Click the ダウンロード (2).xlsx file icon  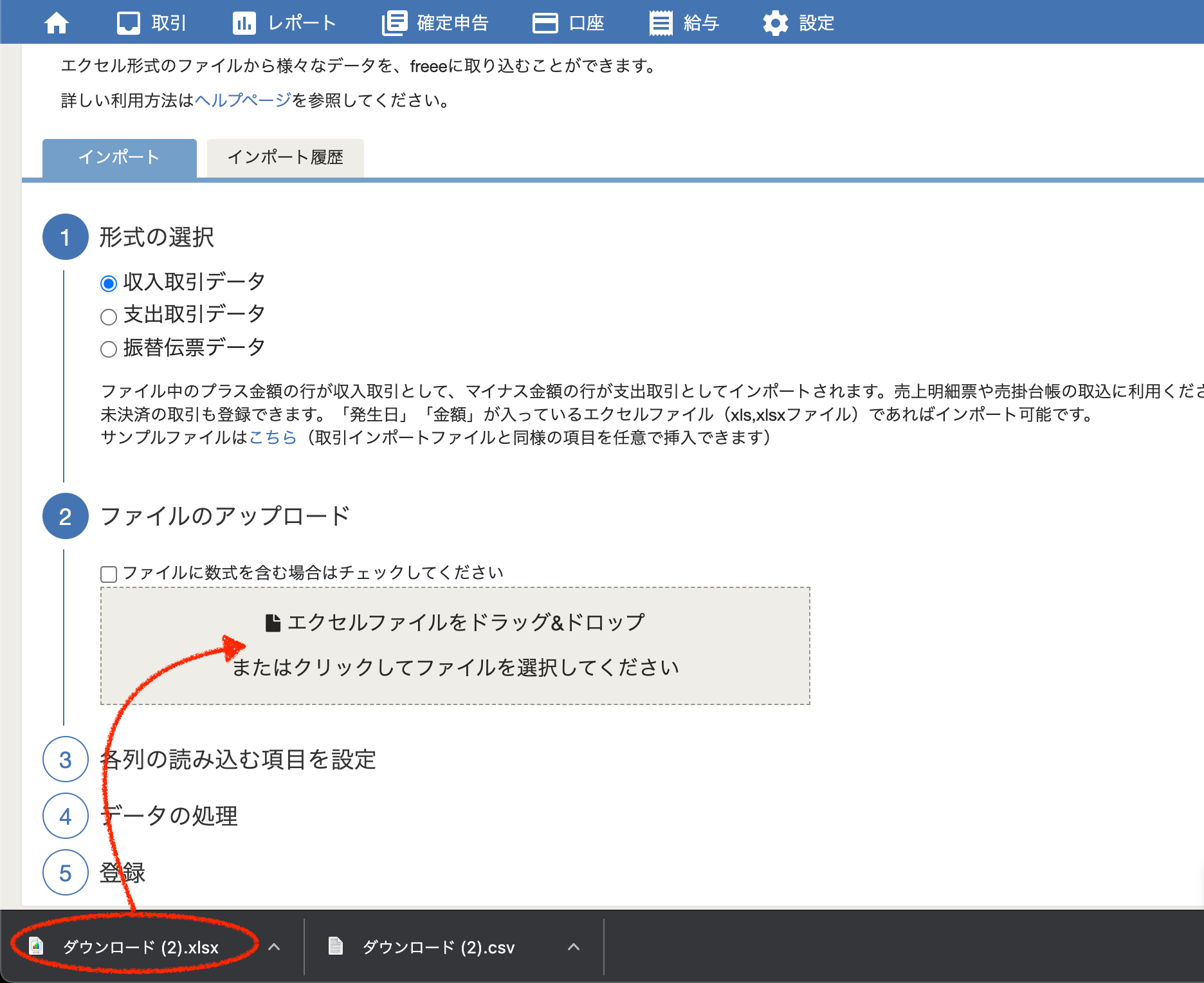[x=37, y=946]
